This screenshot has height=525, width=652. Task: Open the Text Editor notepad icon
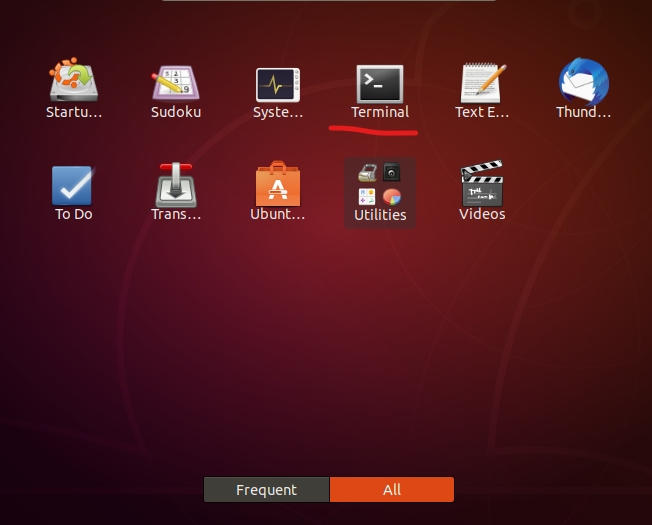(x=482, y=83)
